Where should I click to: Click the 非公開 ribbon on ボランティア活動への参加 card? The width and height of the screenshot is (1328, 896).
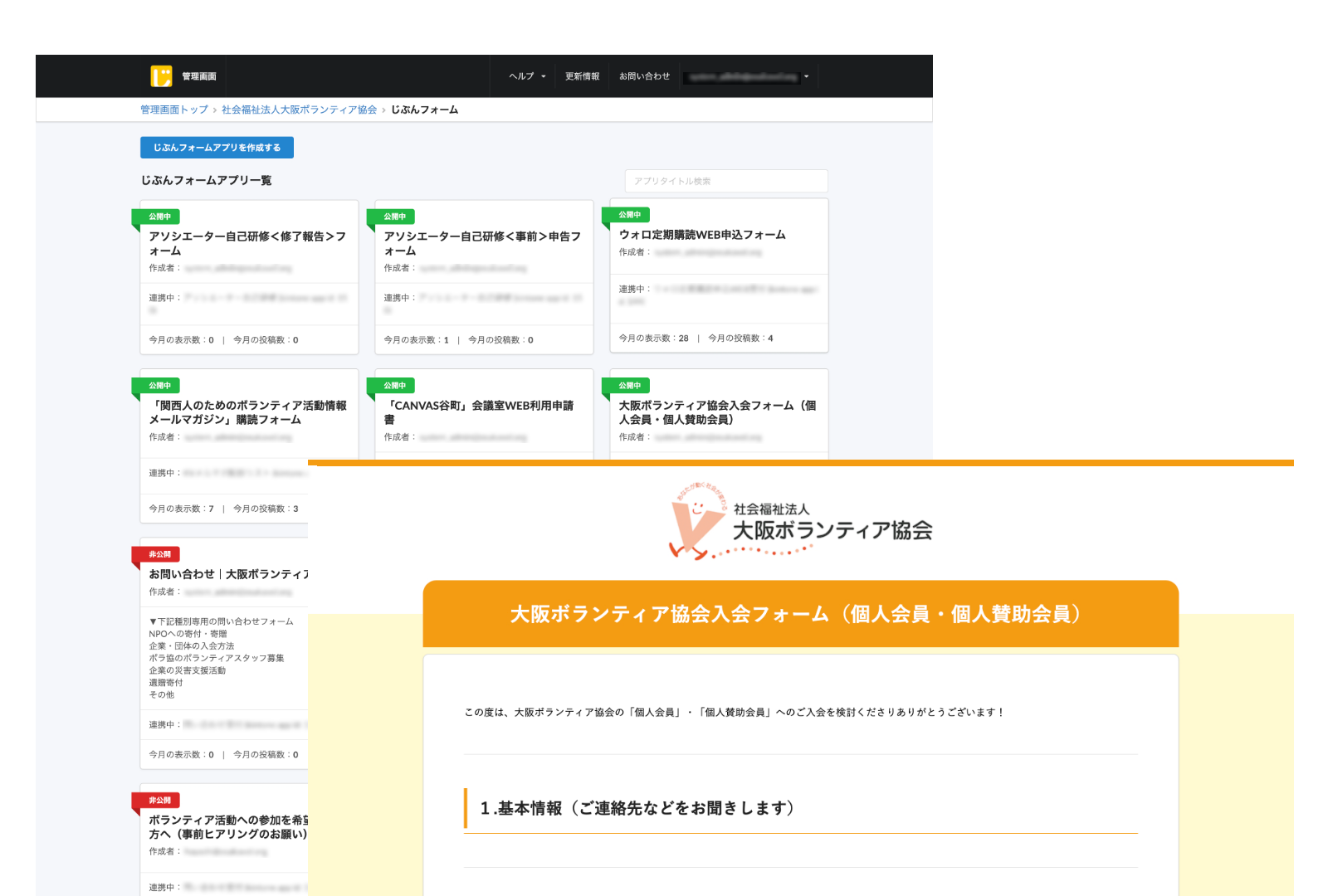click(x=159, y=800)
